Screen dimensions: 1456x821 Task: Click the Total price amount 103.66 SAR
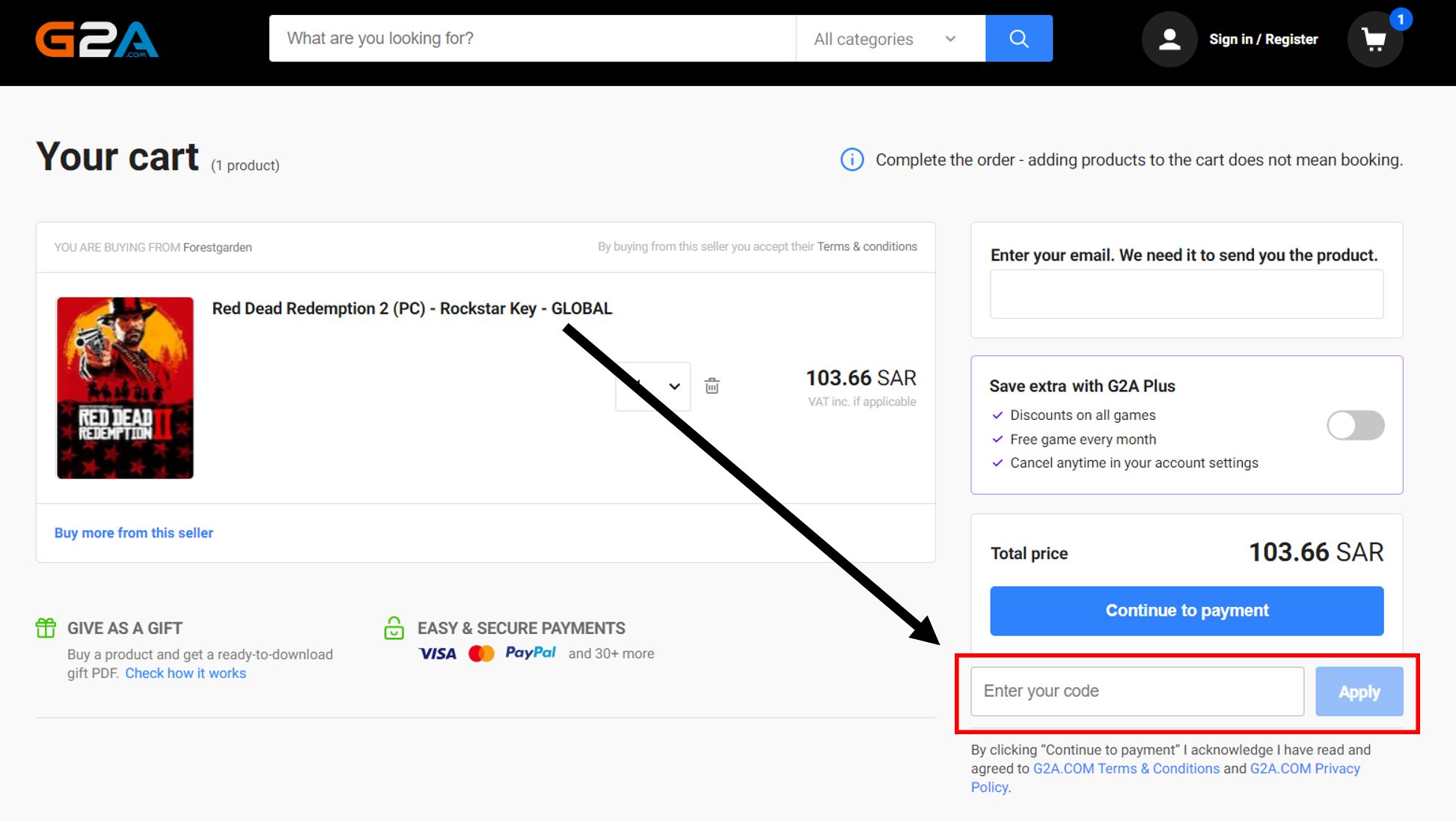click(1316, 552)
